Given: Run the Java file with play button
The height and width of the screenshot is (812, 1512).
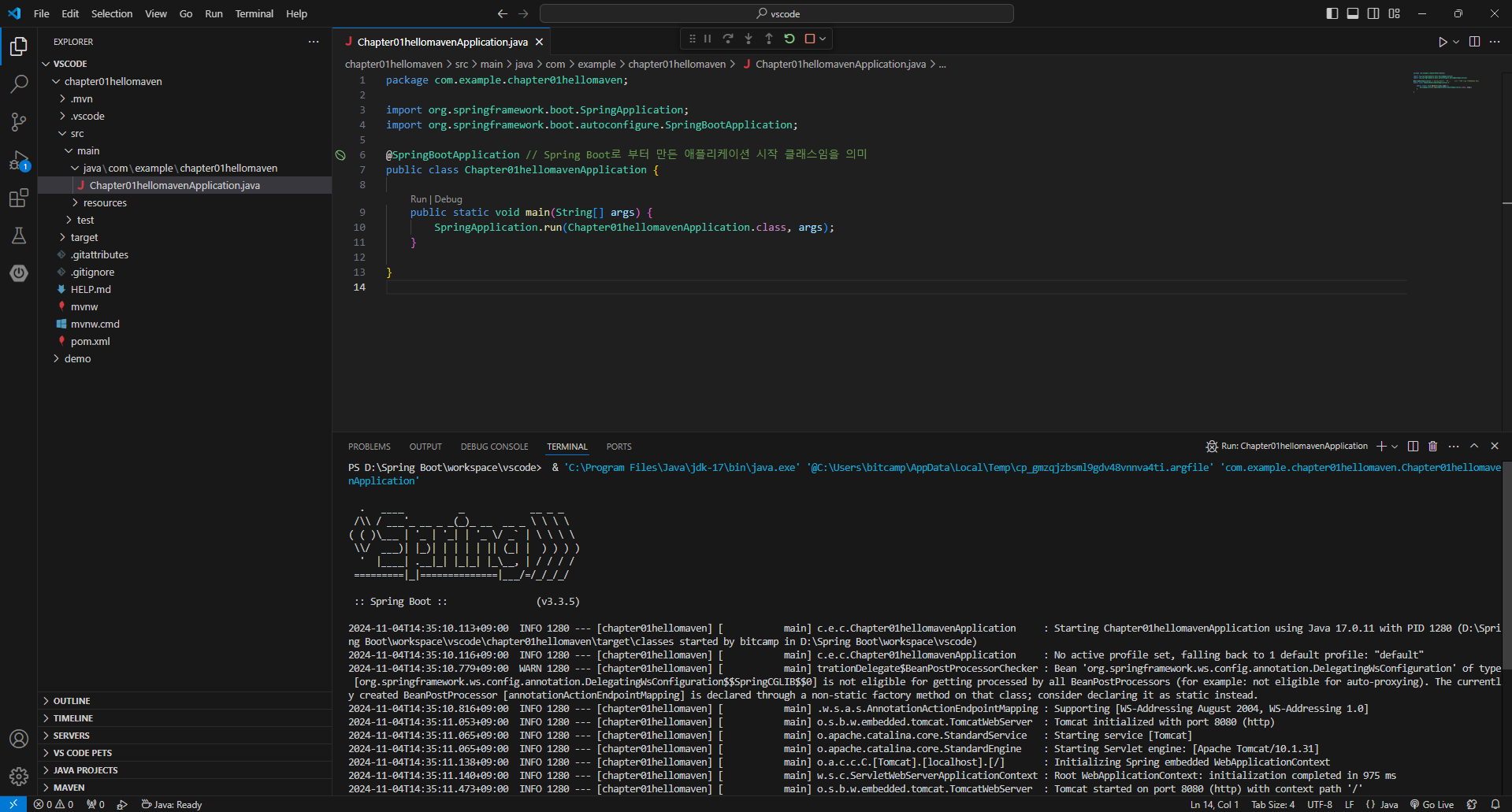Looking at the screenshot, I should [x=1442, y=42].
